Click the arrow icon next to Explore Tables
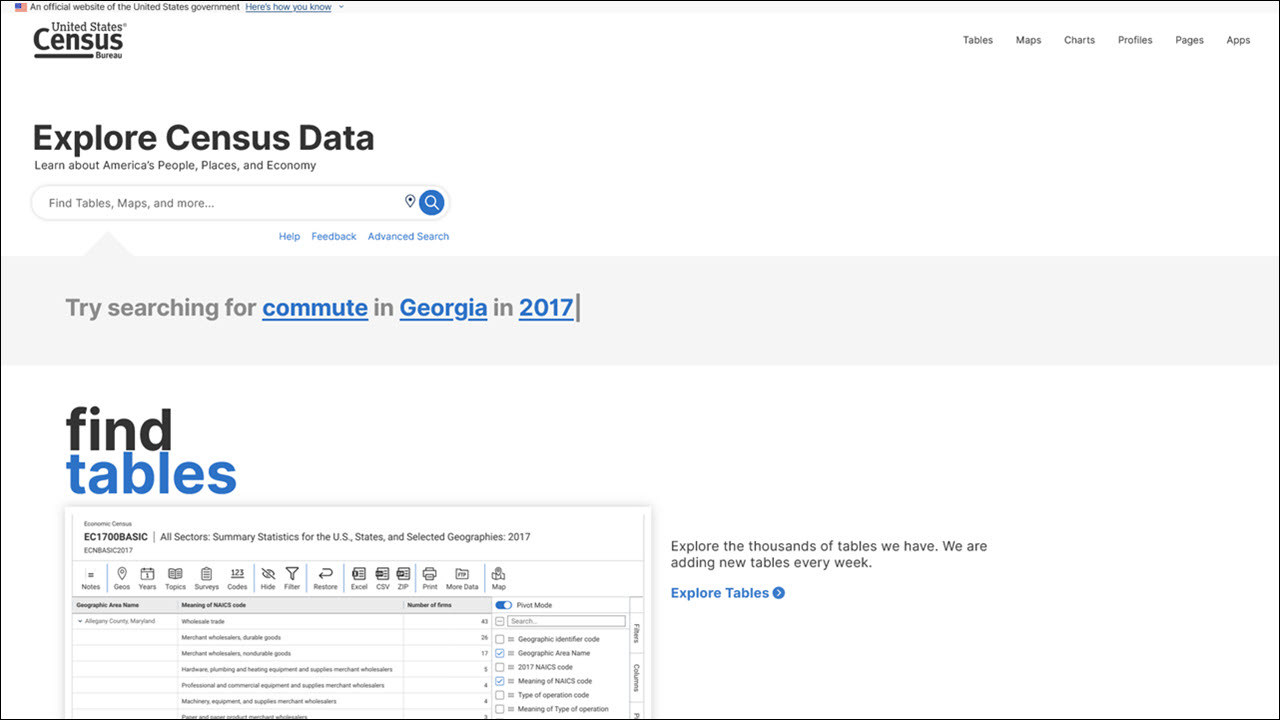 pyautogui.click(x=779, y=593)
